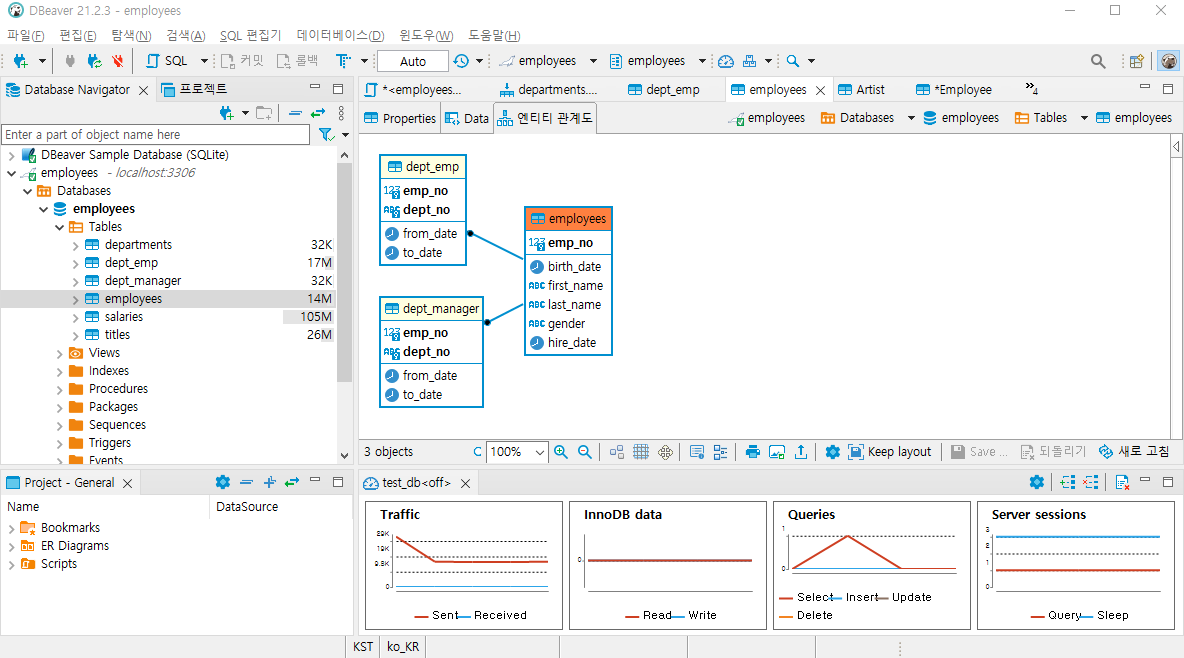Open the Auto transaction mode box
Viewport: 1184px width, 658px height.
(x=413, y=61)
